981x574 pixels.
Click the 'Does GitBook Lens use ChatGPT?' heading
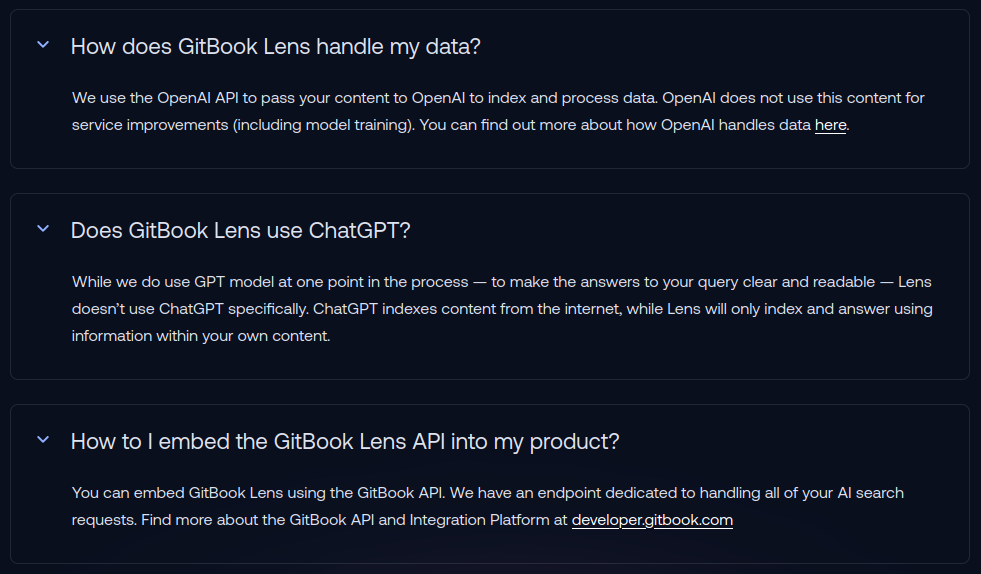point(240,230)
